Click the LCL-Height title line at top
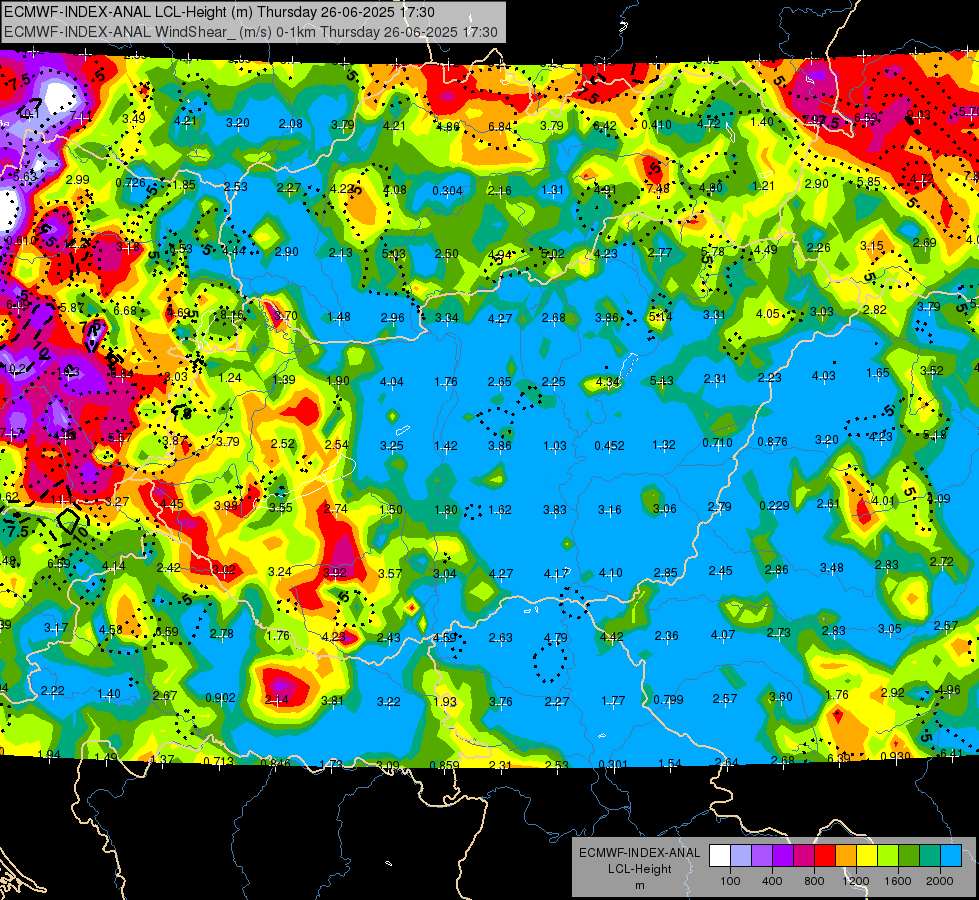 (219, 12)
